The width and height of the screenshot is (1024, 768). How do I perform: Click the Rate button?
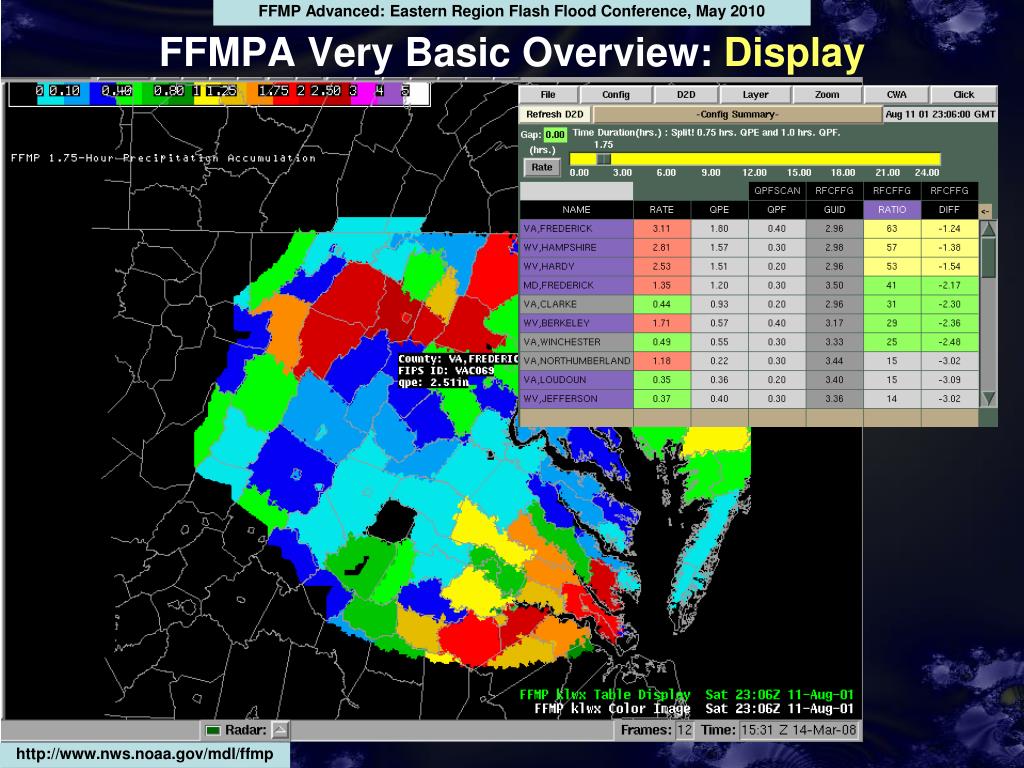click(x=541, y=167)
